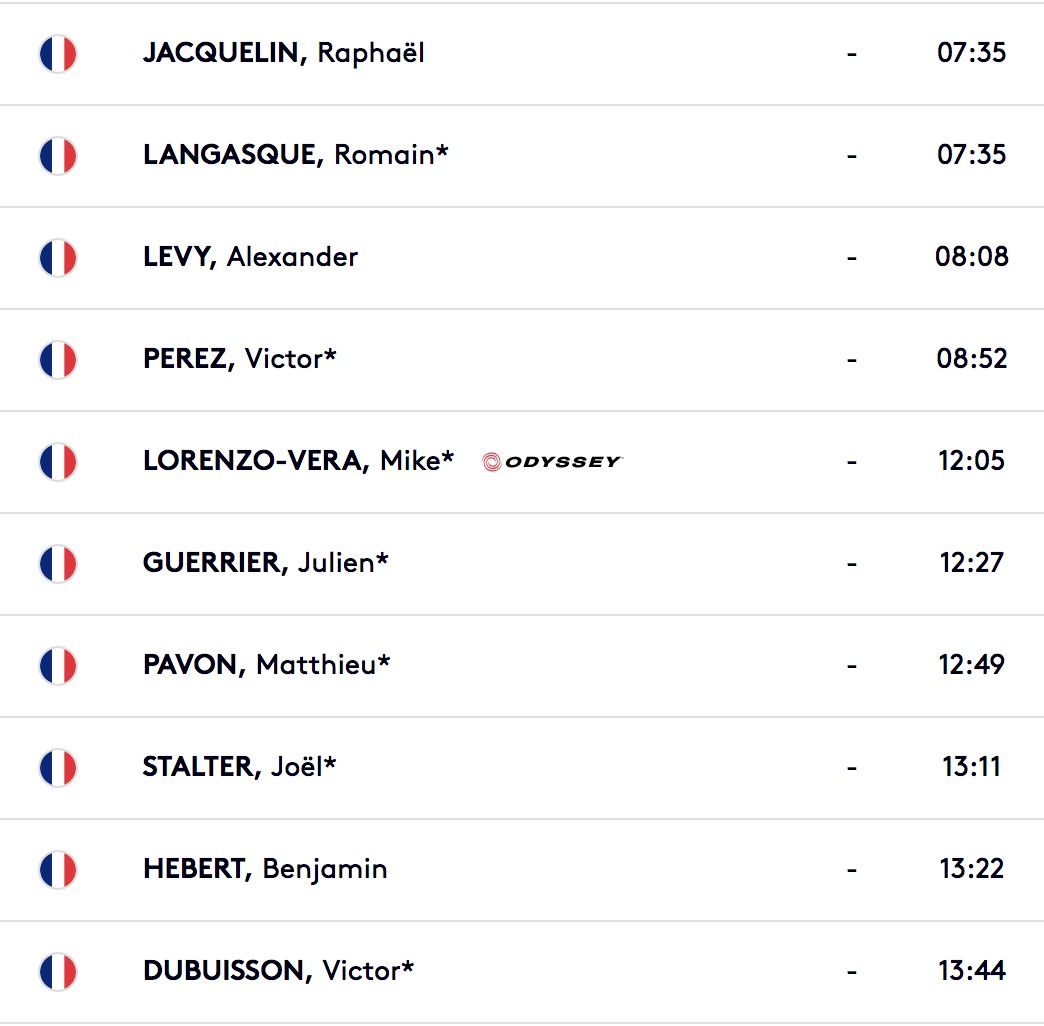The height and width of the screenshot is (1026, 1044).
Task: Click the flag icon next to Lorenzo-Vera
Action: click(x=58, y=461)
